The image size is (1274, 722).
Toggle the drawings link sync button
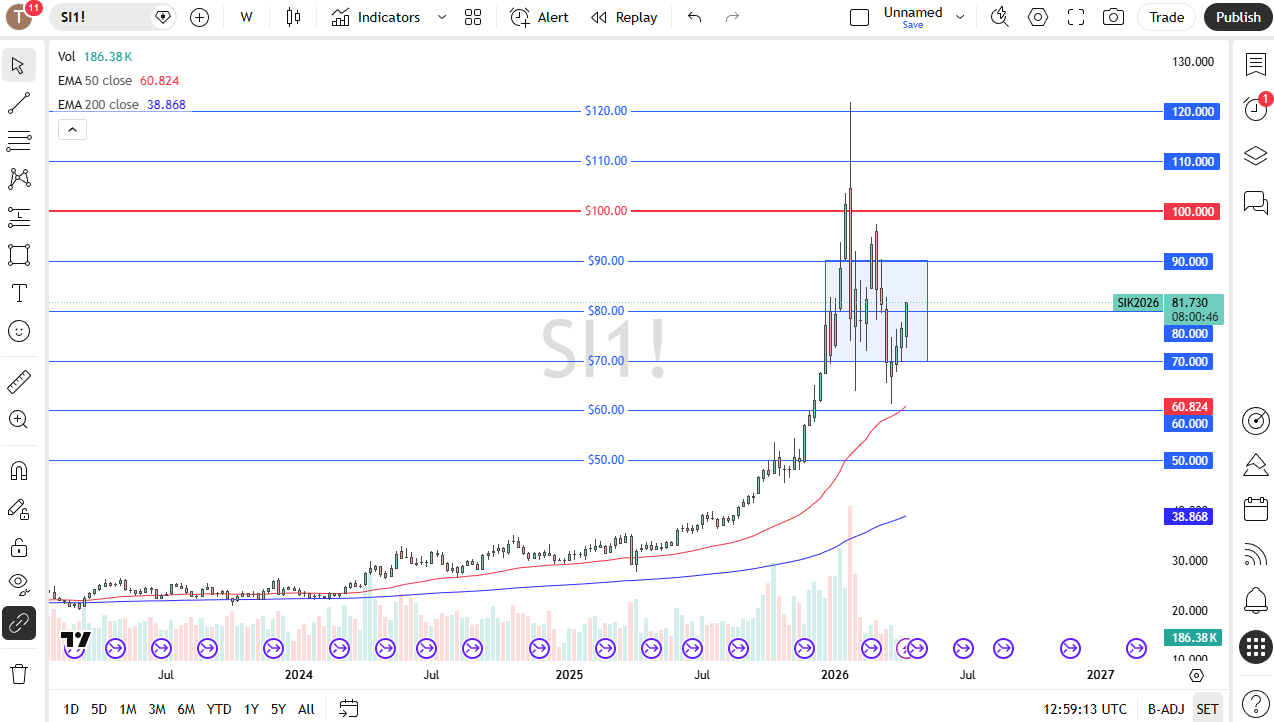tap(18, 623)
